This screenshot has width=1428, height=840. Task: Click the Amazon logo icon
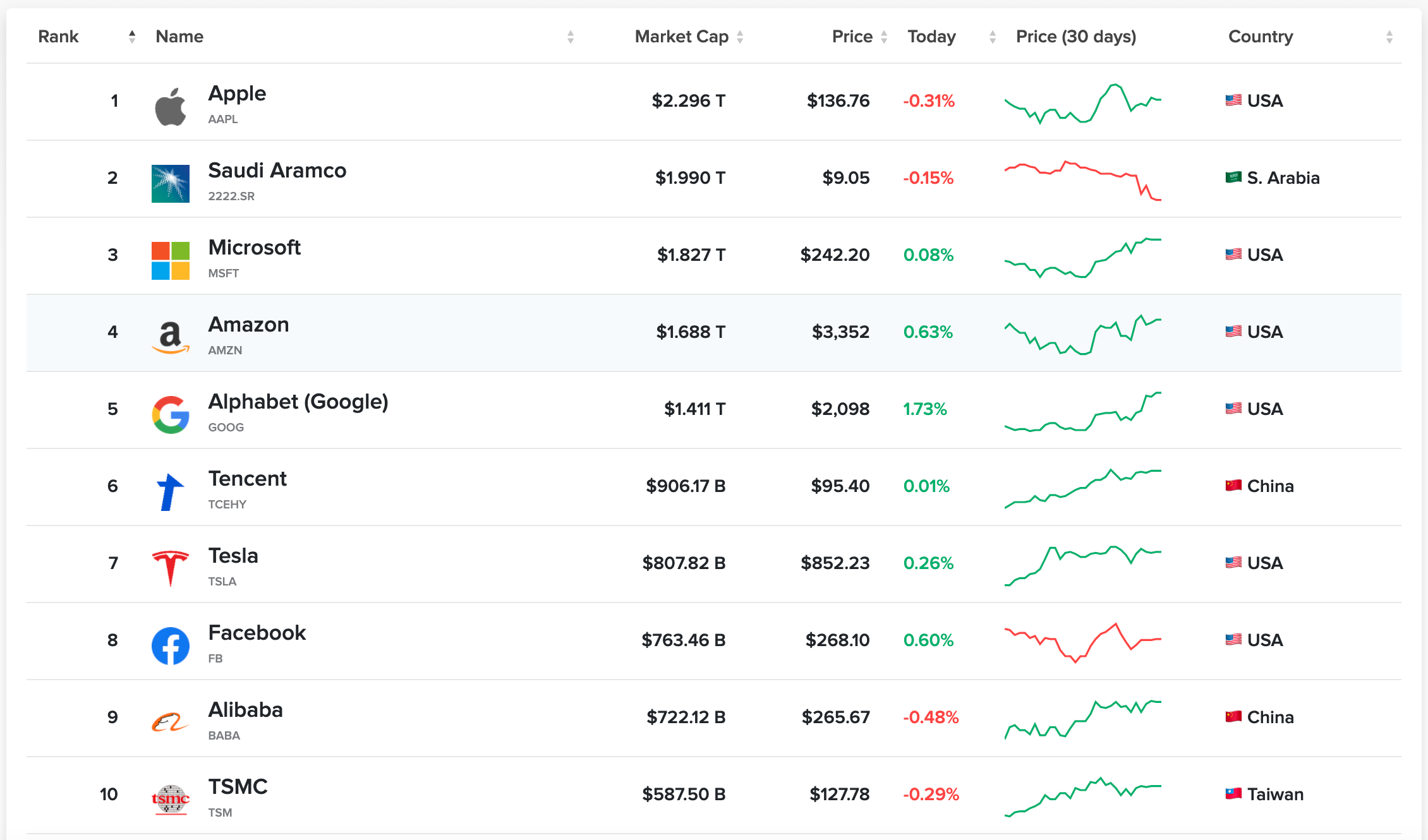pyautogui.click(x=171, y=337)
